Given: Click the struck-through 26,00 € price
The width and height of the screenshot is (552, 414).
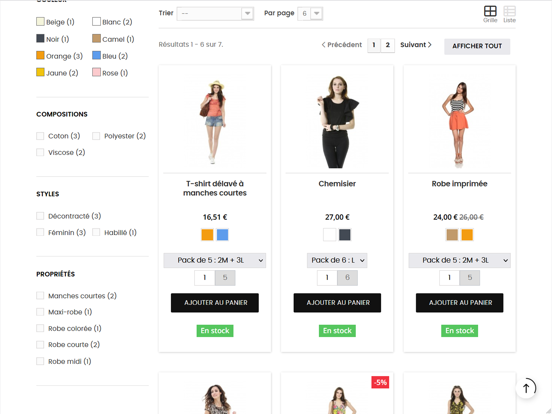Looking at the screenshot, I should (471, 217).
